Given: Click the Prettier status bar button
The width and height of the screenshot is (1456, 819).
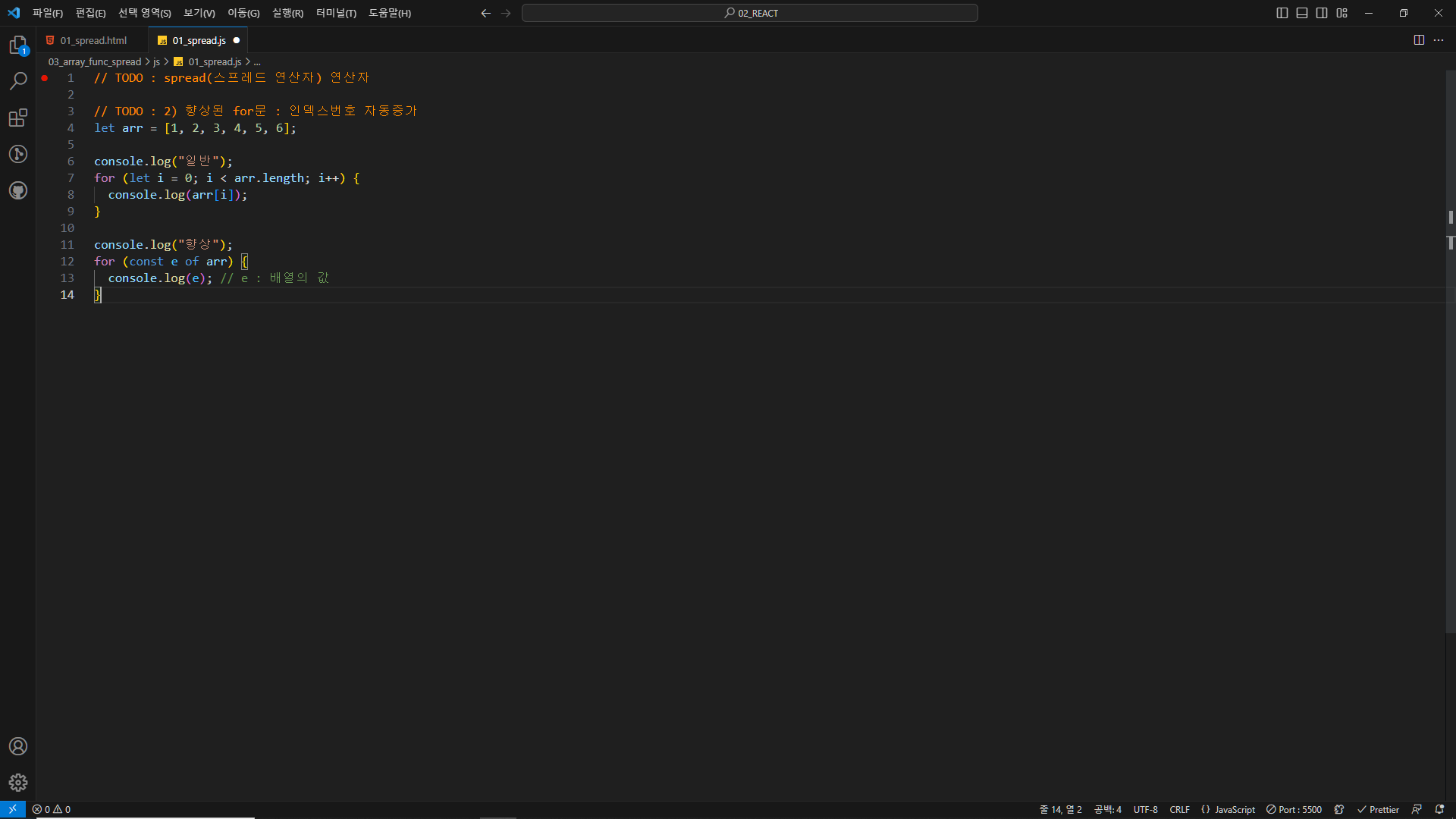Looking at the screenshot, I should [1378, 810].
